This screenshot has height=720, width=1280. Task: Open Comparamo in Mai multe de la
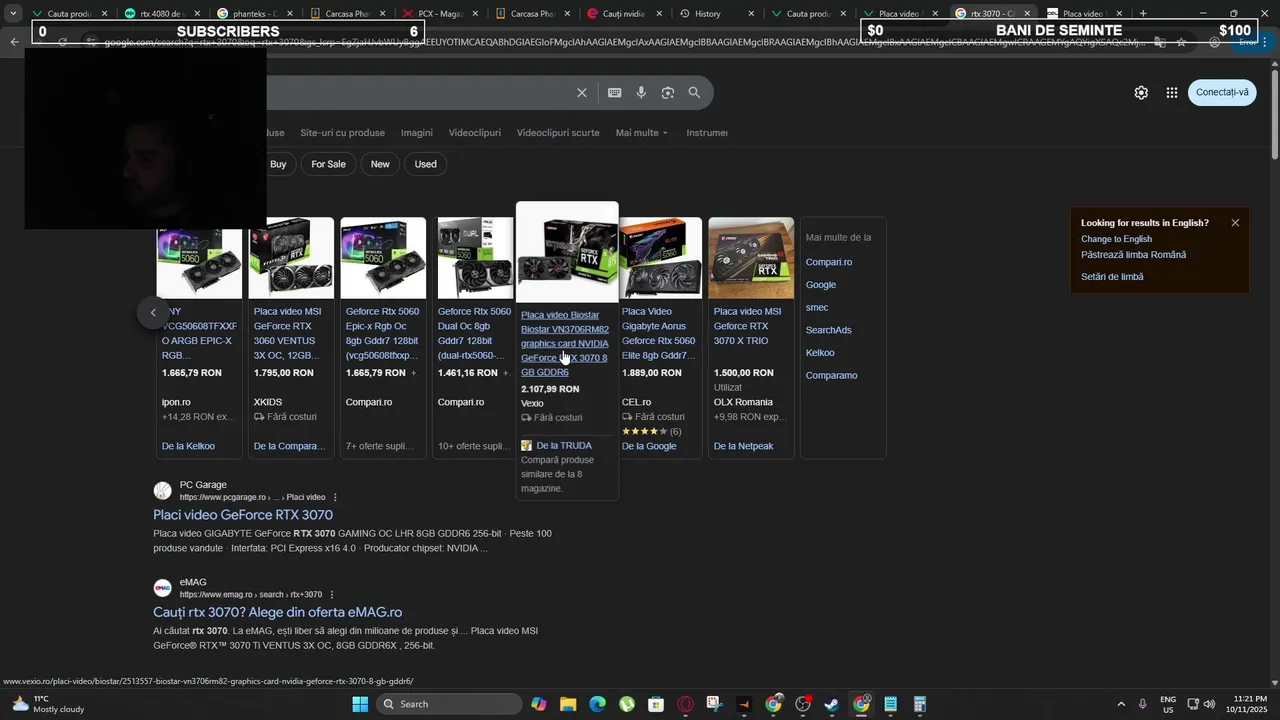coord(832,376)
